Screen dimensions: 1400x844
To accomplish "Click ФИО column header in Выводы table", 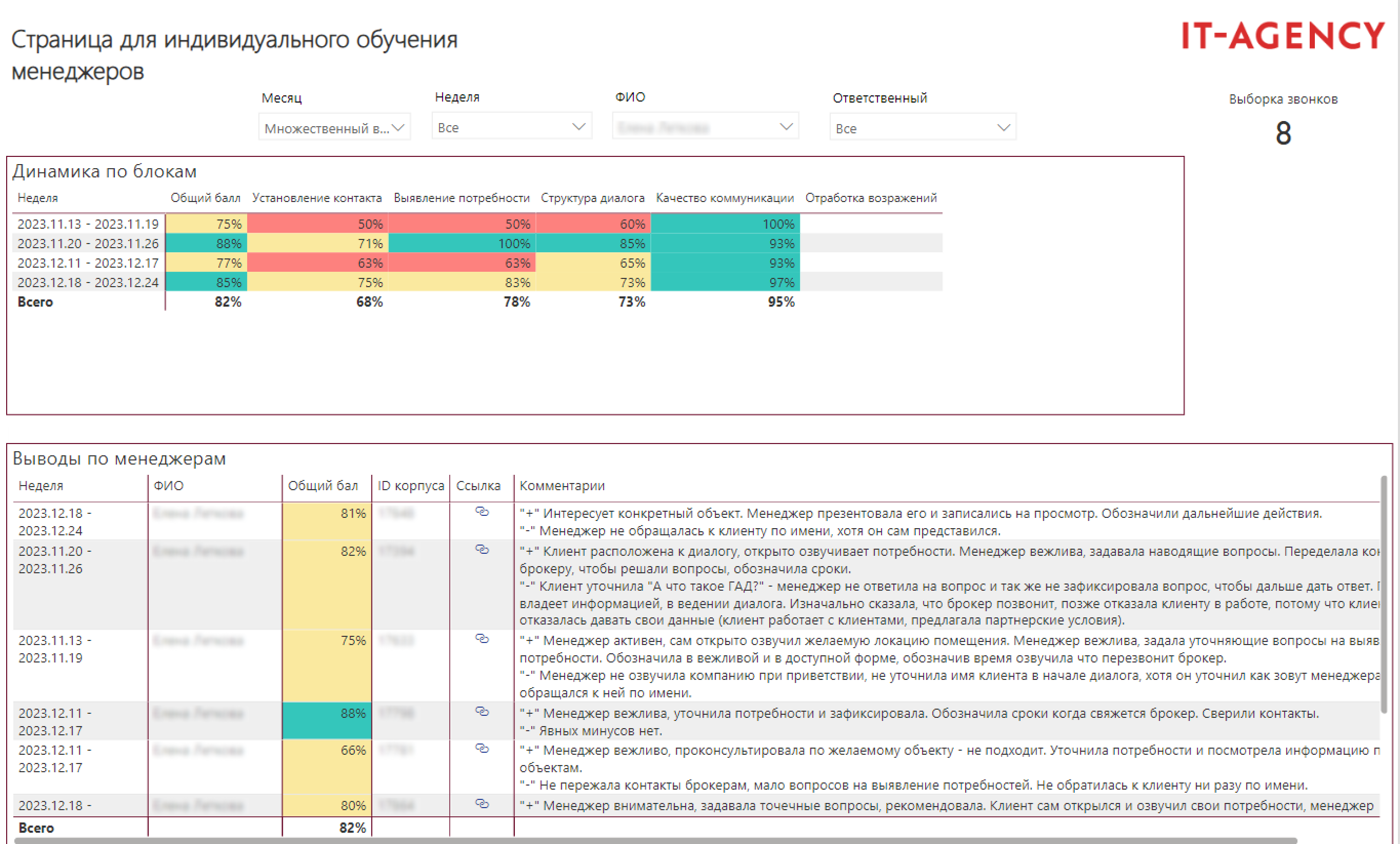I will (169, 486).
